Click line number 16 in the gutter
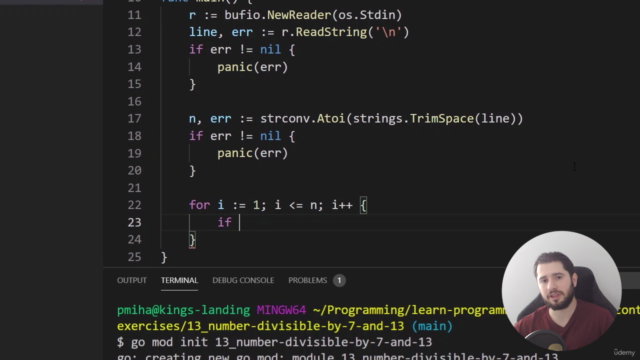Image resolution: width=640 pixels, height=360 pixels. coord(134,102)
